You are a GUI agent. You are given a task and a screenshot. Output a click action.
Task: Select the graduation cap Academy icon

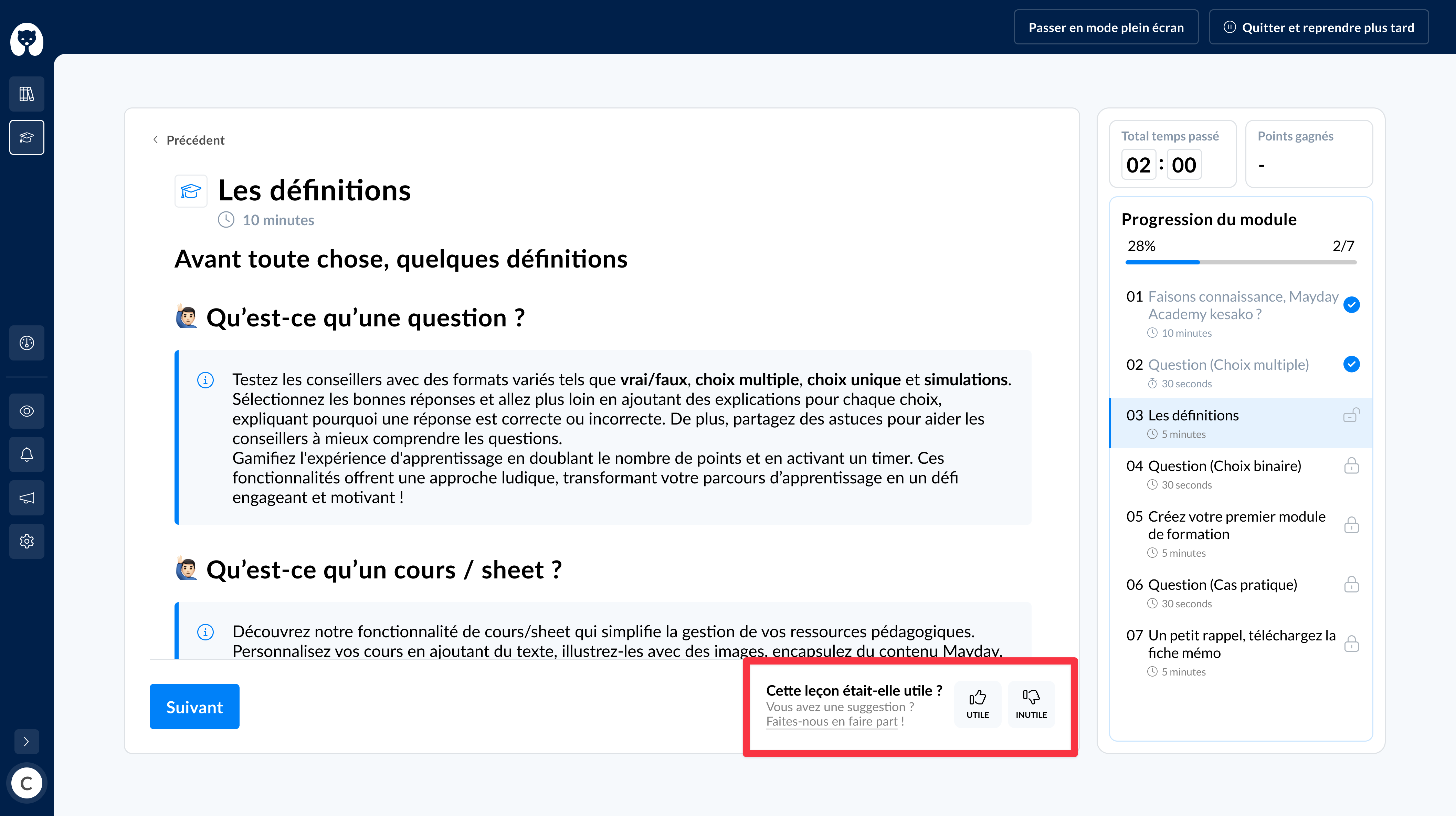point(26,137)
